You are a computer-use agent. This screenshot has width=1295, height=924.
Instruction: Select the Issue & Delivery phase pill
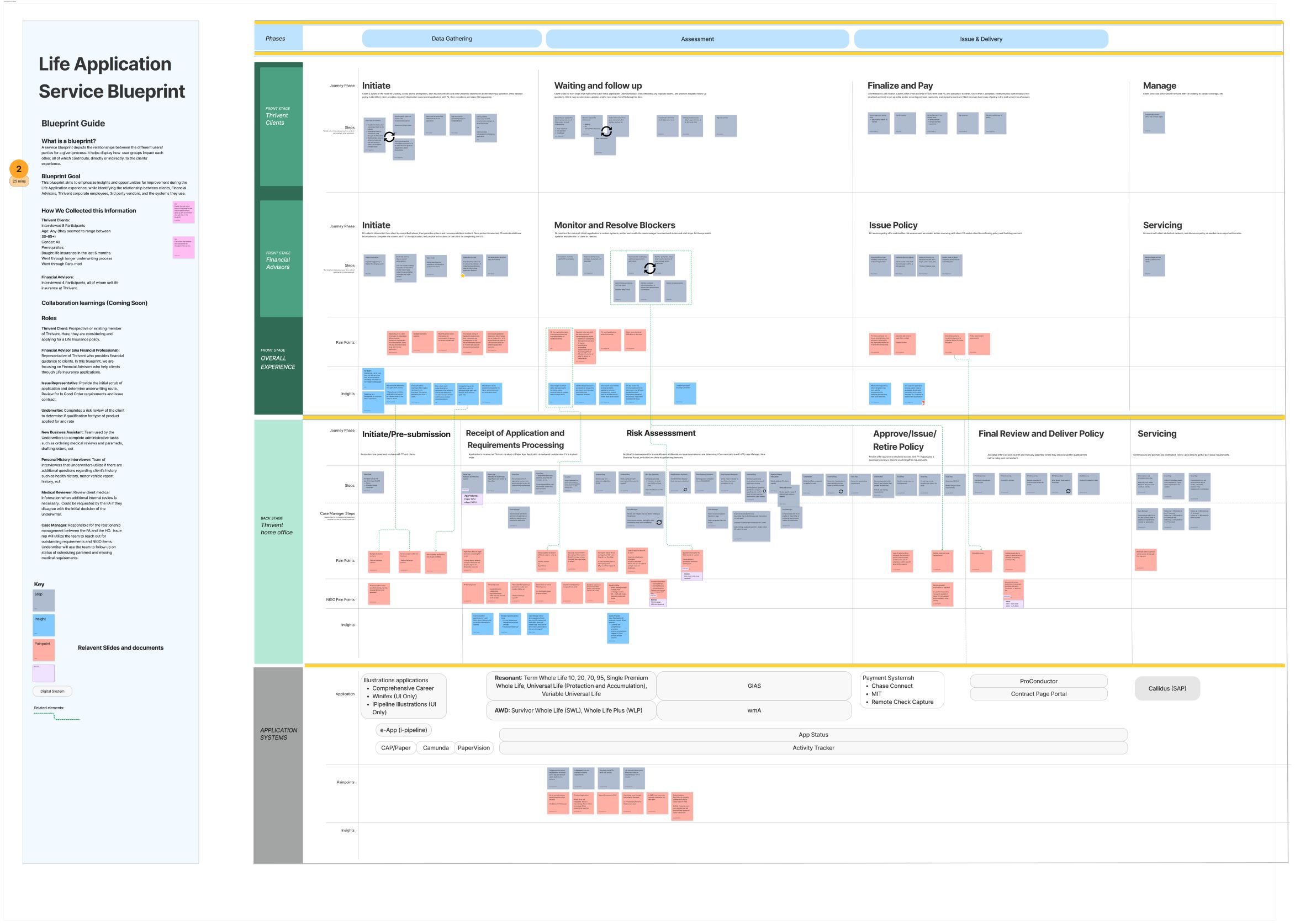click(x=980, y=39)
